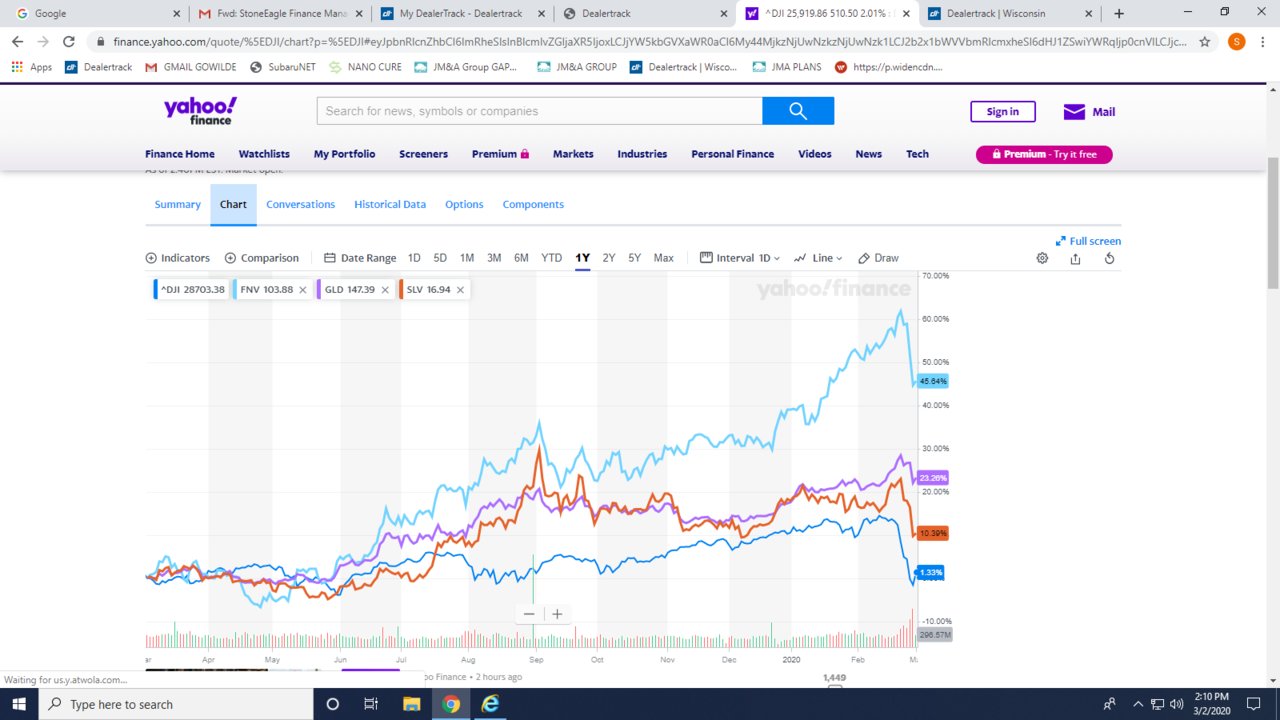This screenshot has height=720, width=1280.
Task: Open chart settings gear icon
Action: click(x=1042, y=258)
